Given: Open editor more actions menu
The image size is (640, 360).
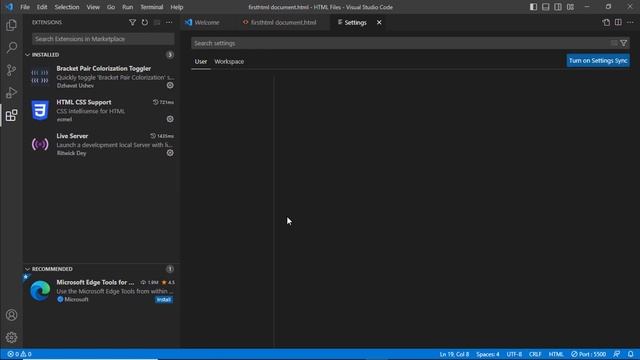Looking at the screenshot, I should tap(630, 22).
